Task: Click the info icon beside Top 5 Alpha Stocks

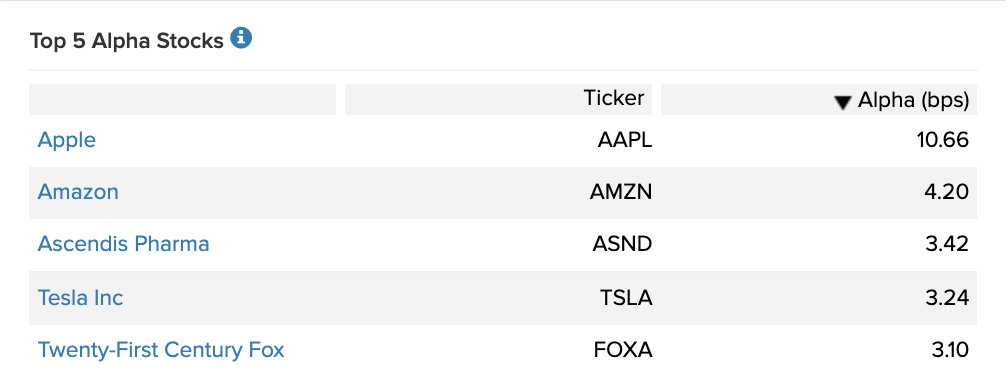Action: click(x=241, y=38)
